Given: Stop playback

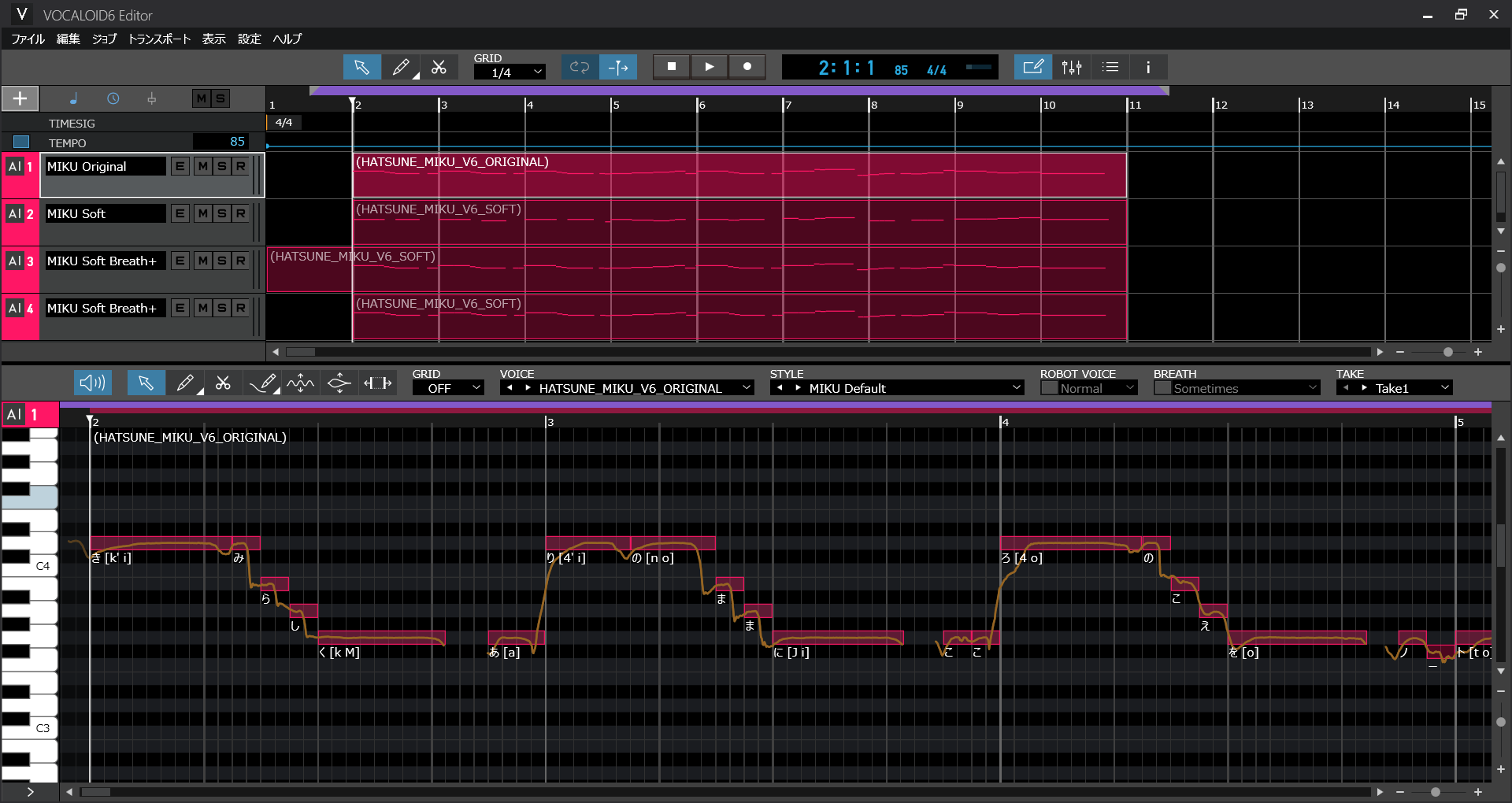Looking at the screenshot, I should 672,67.
